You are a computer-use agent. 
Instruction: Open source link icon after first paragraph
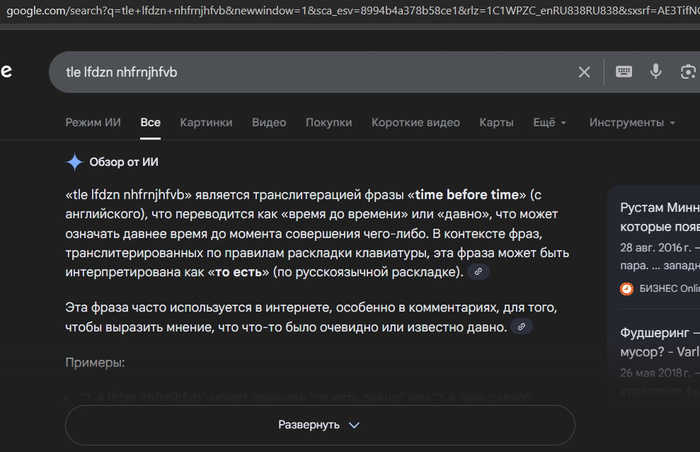point(480,272)
